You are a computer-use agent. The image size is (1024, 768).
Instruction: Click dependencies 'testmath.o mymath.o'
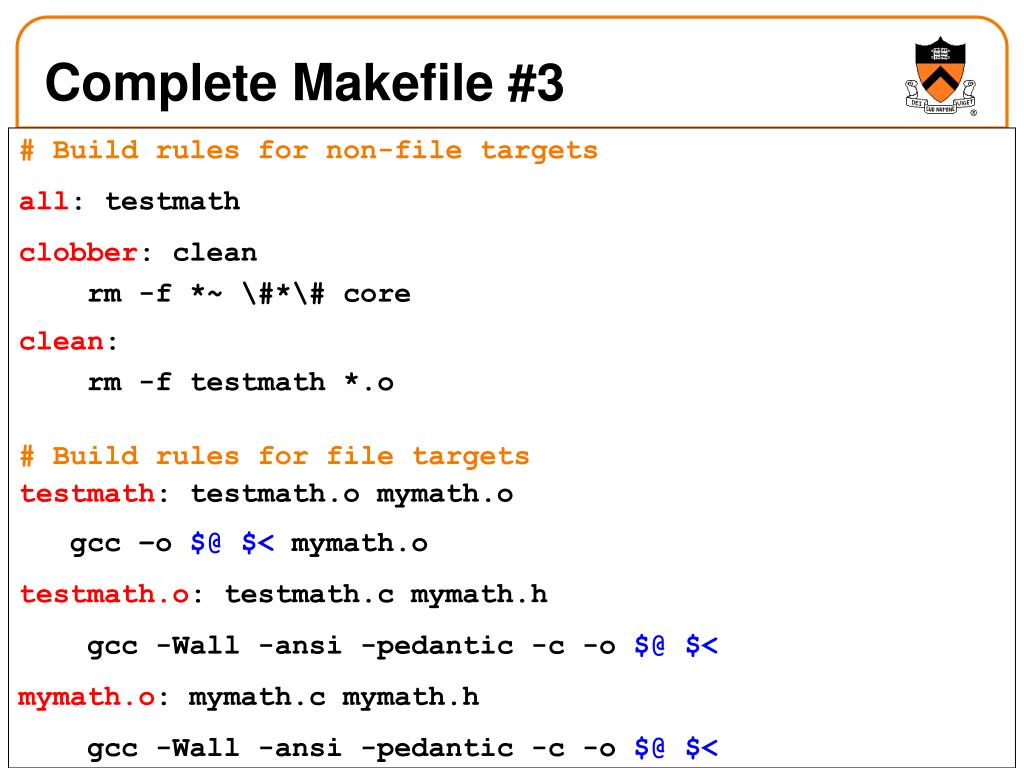click(x=352, y=494)
